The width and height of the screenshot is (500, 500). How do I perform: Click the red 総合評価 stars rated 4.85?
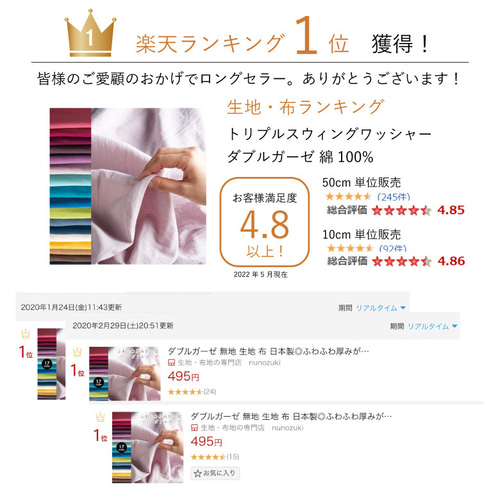pyautogui.click(x=401, y=210)
